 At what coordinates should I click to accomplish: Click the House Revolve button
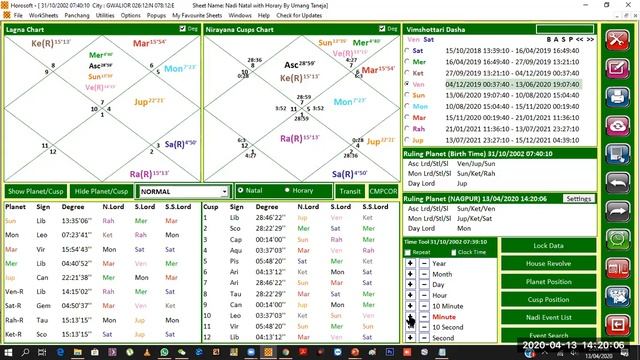pyautogui.click(x=548, y=264)
